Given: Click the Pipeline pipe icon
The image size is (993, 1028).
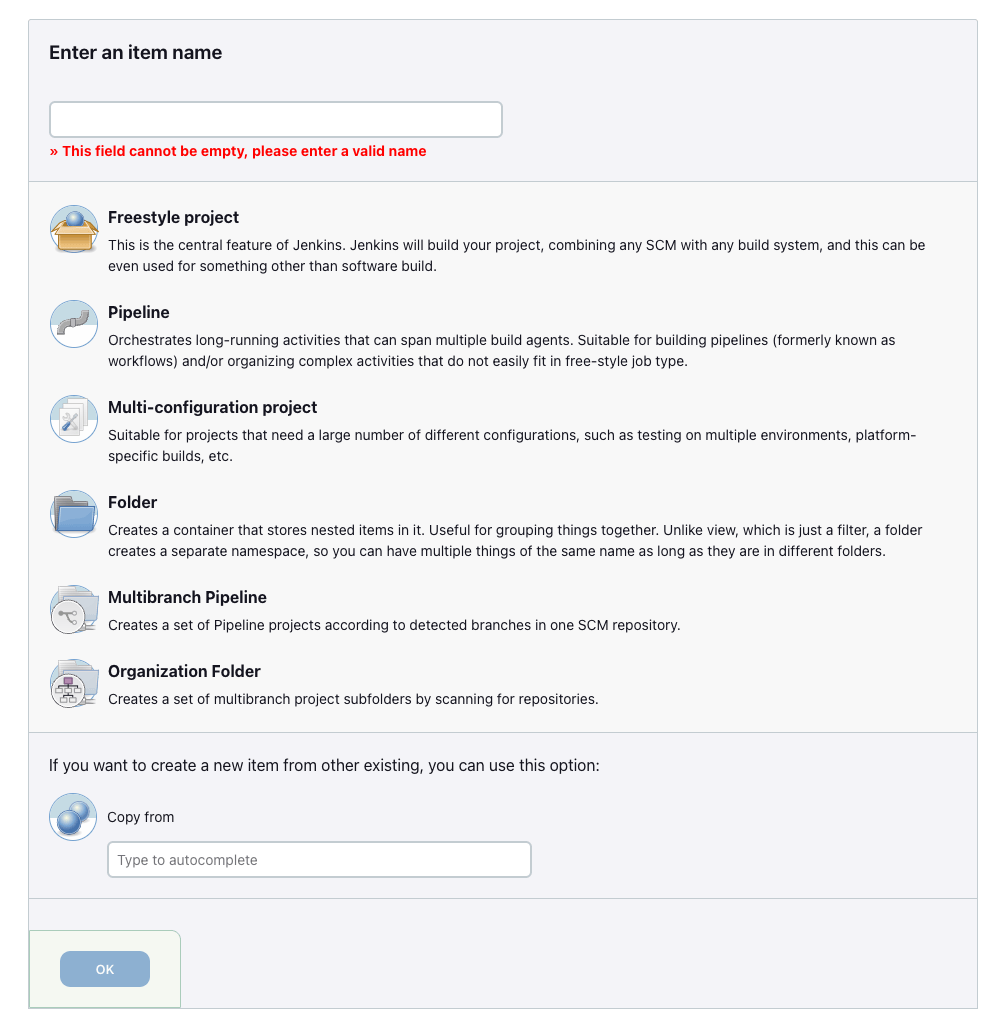Looking at the screenshot, I should tap(74, 324).
